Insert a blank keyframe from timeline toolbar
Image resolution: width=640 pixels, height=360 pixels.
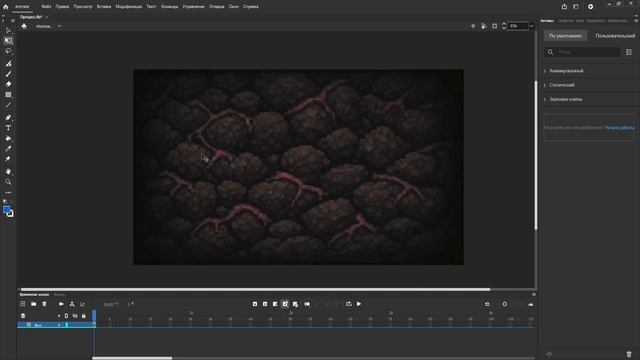coord(265,304)
